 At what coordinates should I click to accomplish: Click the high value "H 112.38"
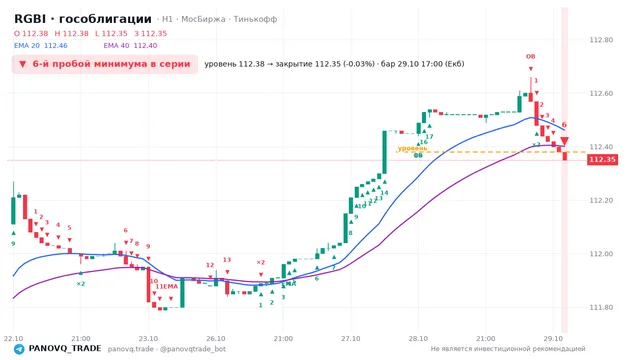[x=71, y=33]
